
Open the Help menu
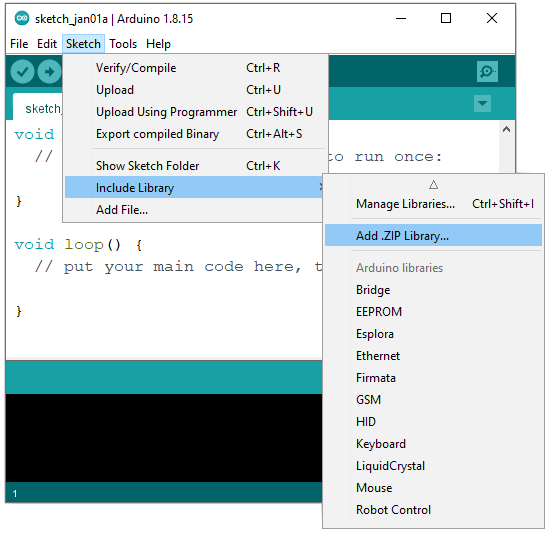158,44
